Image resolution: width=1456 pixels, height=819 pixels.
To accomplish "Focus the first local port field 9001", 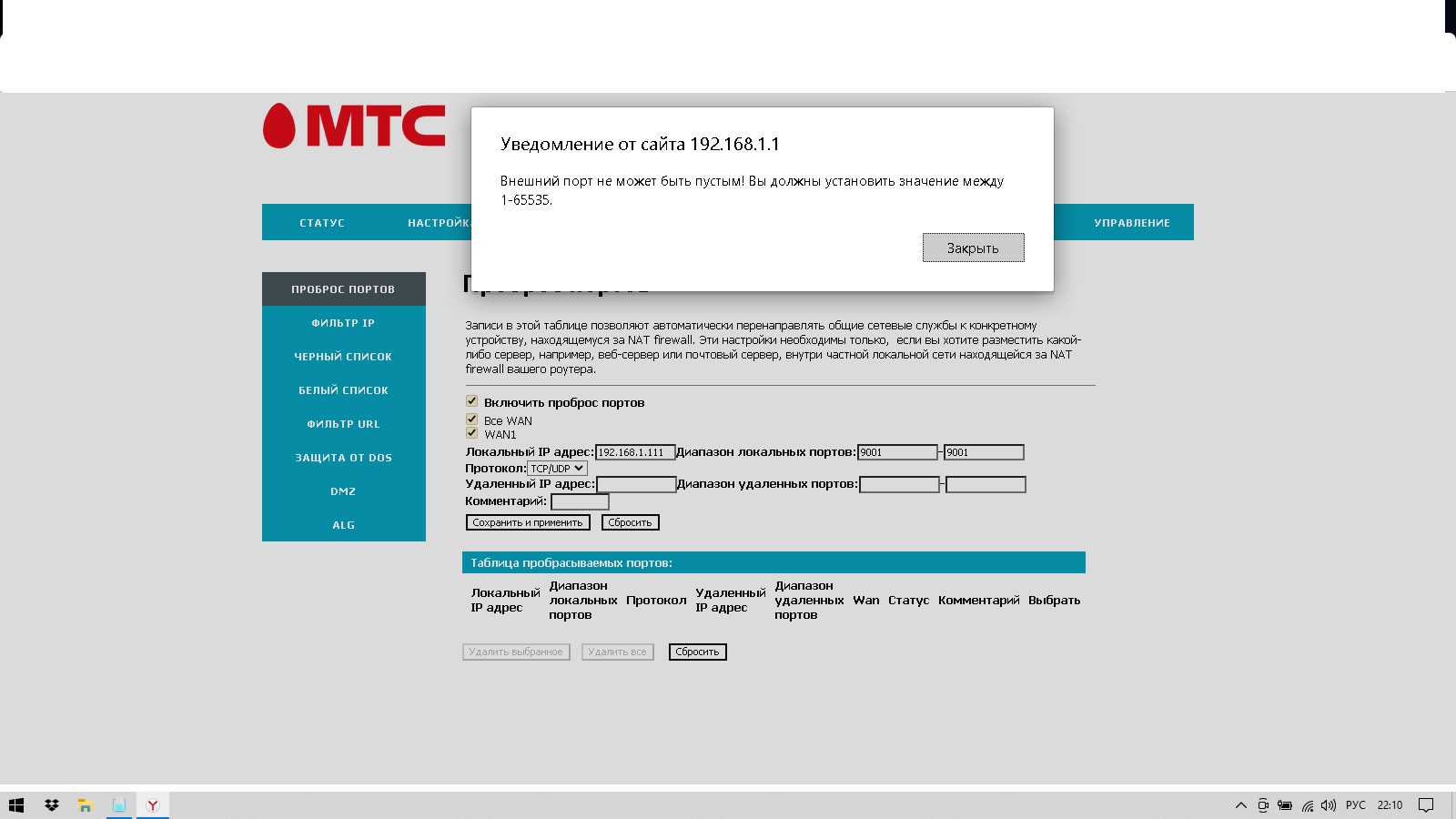I will (897, 452).
